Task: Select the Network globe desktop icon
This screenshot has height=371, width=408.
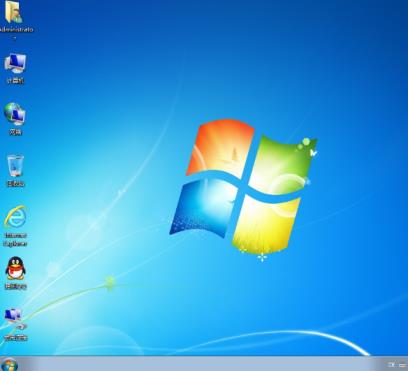Action: point(15,114)
